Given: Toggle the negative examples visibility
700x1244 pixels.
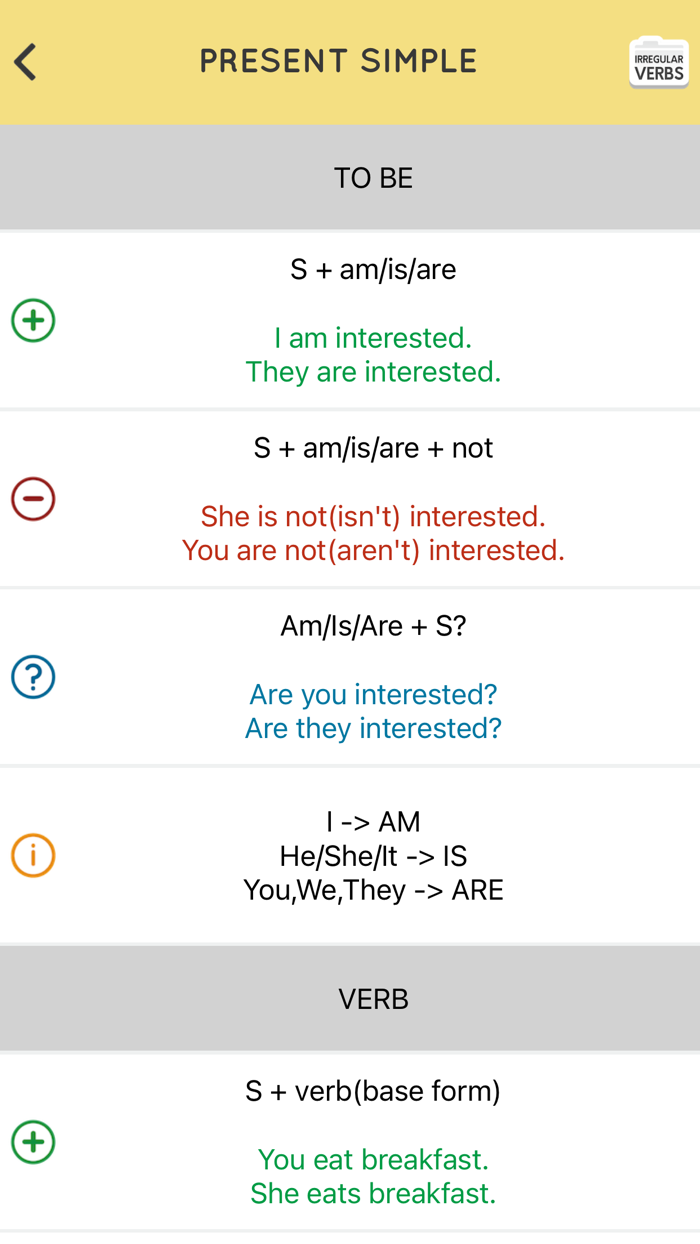Looking at the screenshot, I should [x=33, y=498].
